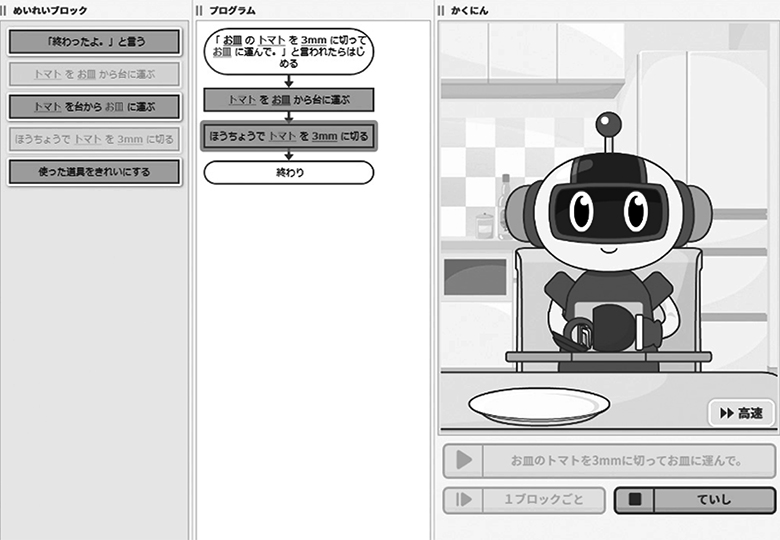
Task: Open 3mm parameter in program's knife block
Action: click(323, 136)
